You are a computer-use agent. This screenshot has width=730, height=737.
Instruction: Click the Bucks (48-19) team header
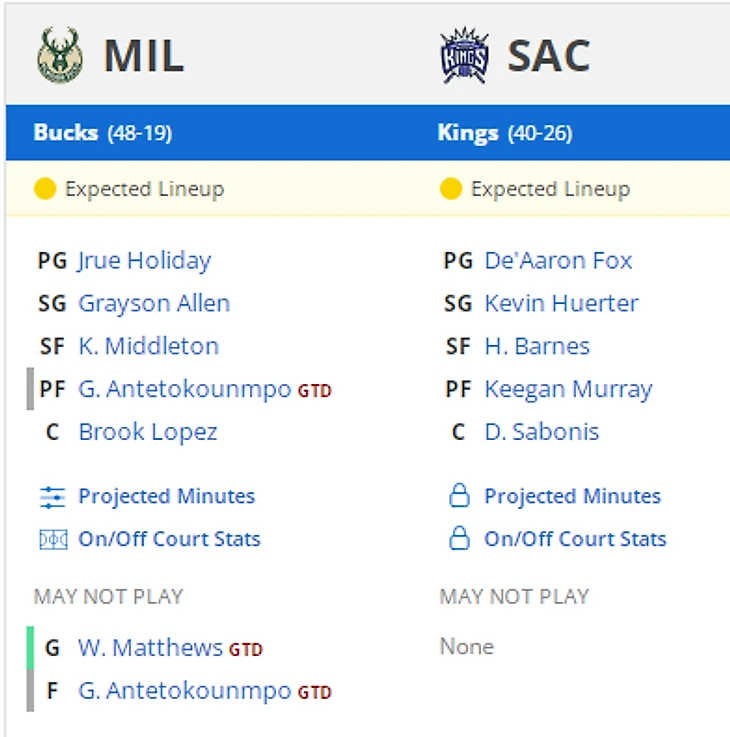(102, 133)
